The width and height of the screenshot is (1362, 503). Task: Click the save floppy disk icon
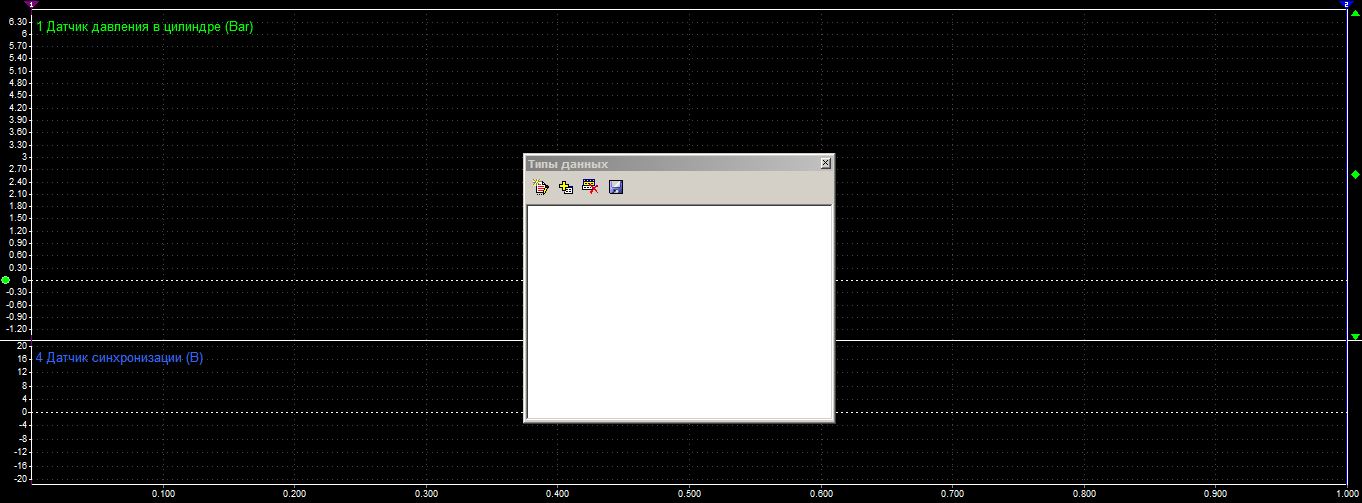[x=616, y=187]
